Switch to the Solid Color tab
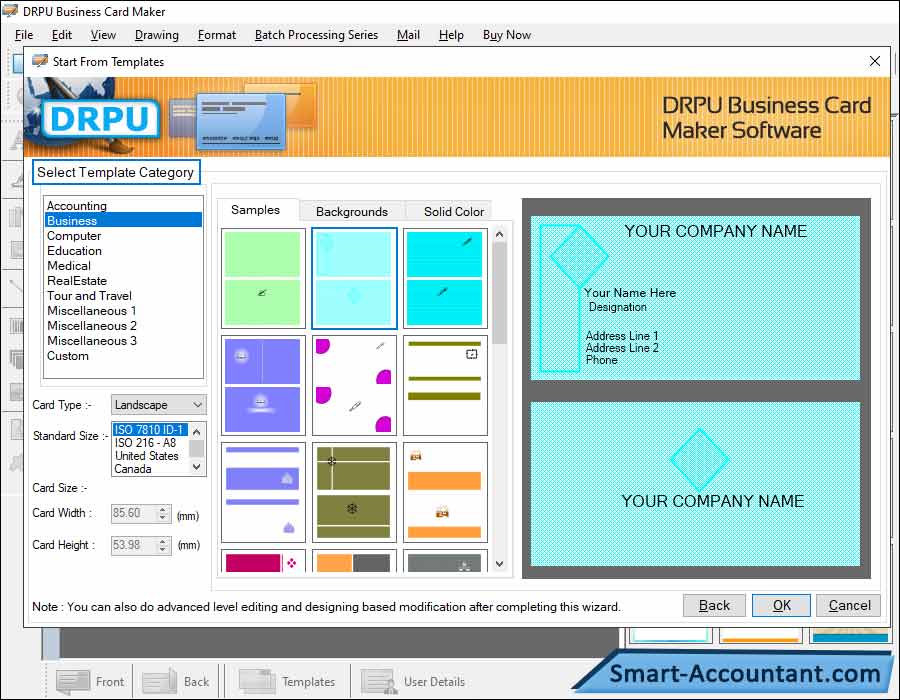900x700 pixels. pyautogui.click(x=453, y=212)
